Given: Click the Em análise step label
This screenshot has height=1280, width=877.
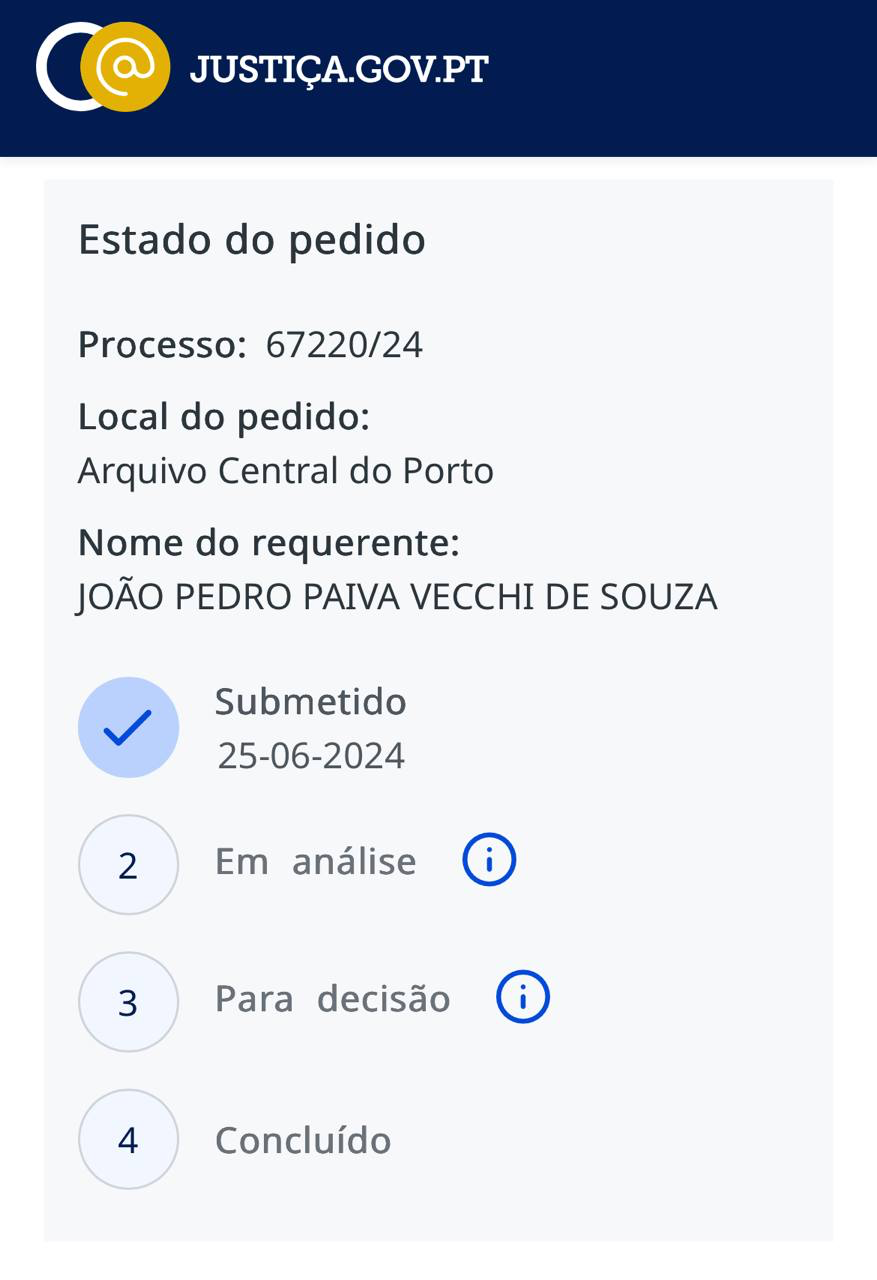Looking at the screenshot, I should pyautogui.click(x=315, y=861).
